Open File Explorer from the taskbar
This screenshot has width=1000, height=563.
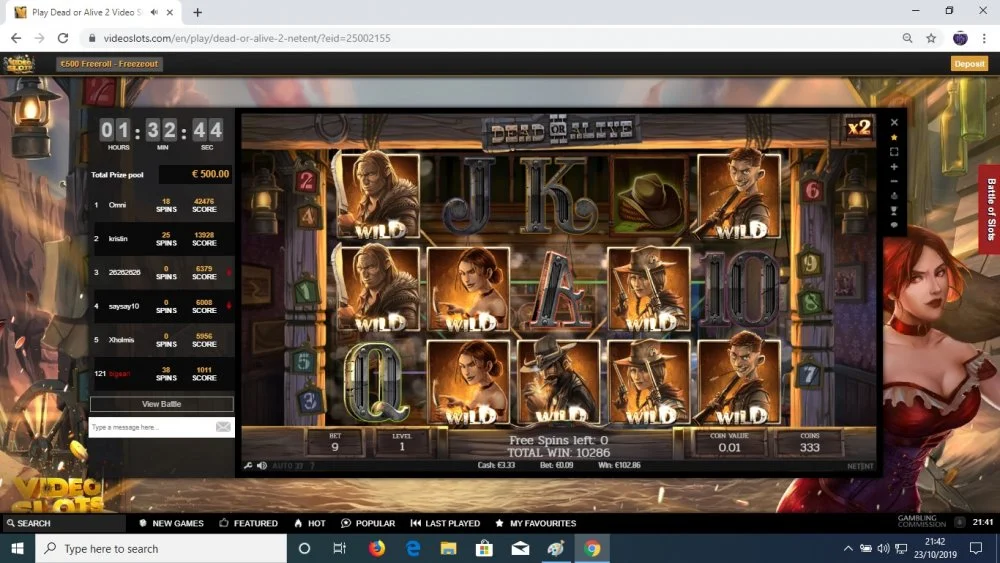(x=448, y=548)
